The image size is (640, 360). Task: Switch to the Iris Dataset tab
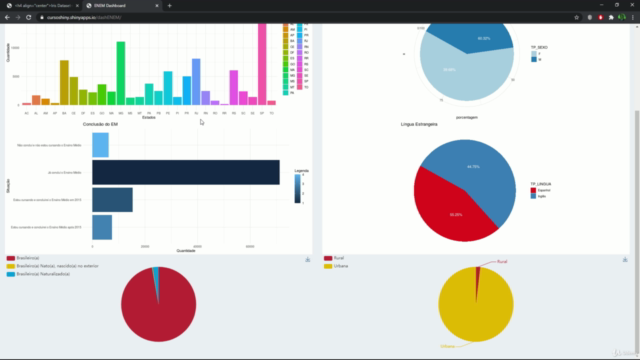pos(41,6)
